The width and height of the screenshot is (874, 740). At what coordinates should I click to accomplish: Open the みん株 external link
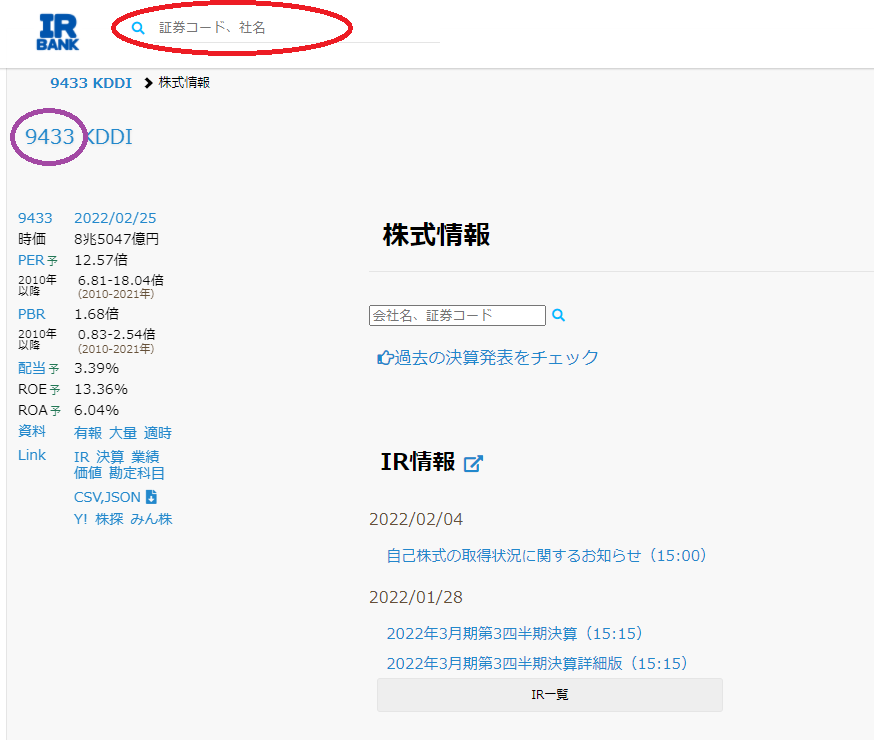(x=152, y=519)
